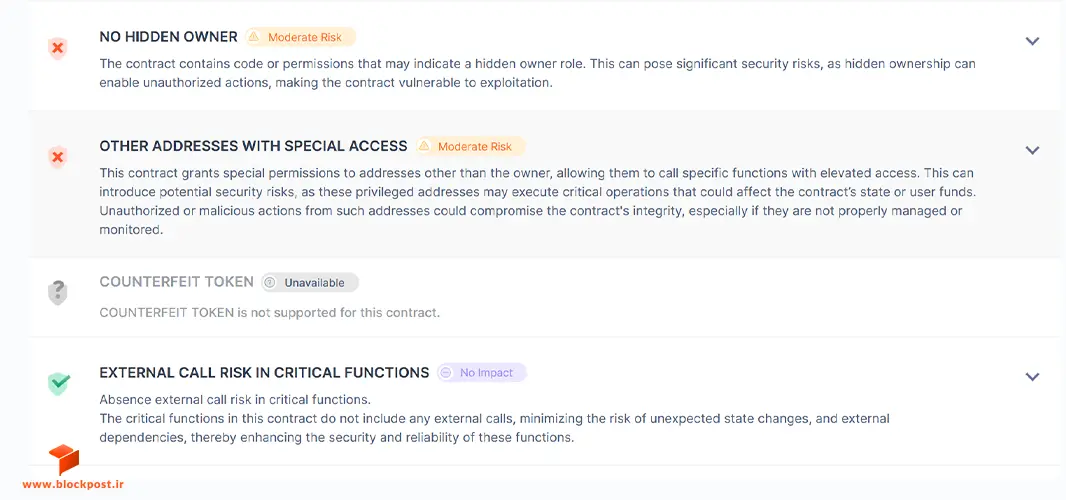Click the purple No Impact badge
The image size is (1066, 500).
(x=481, y=372)
